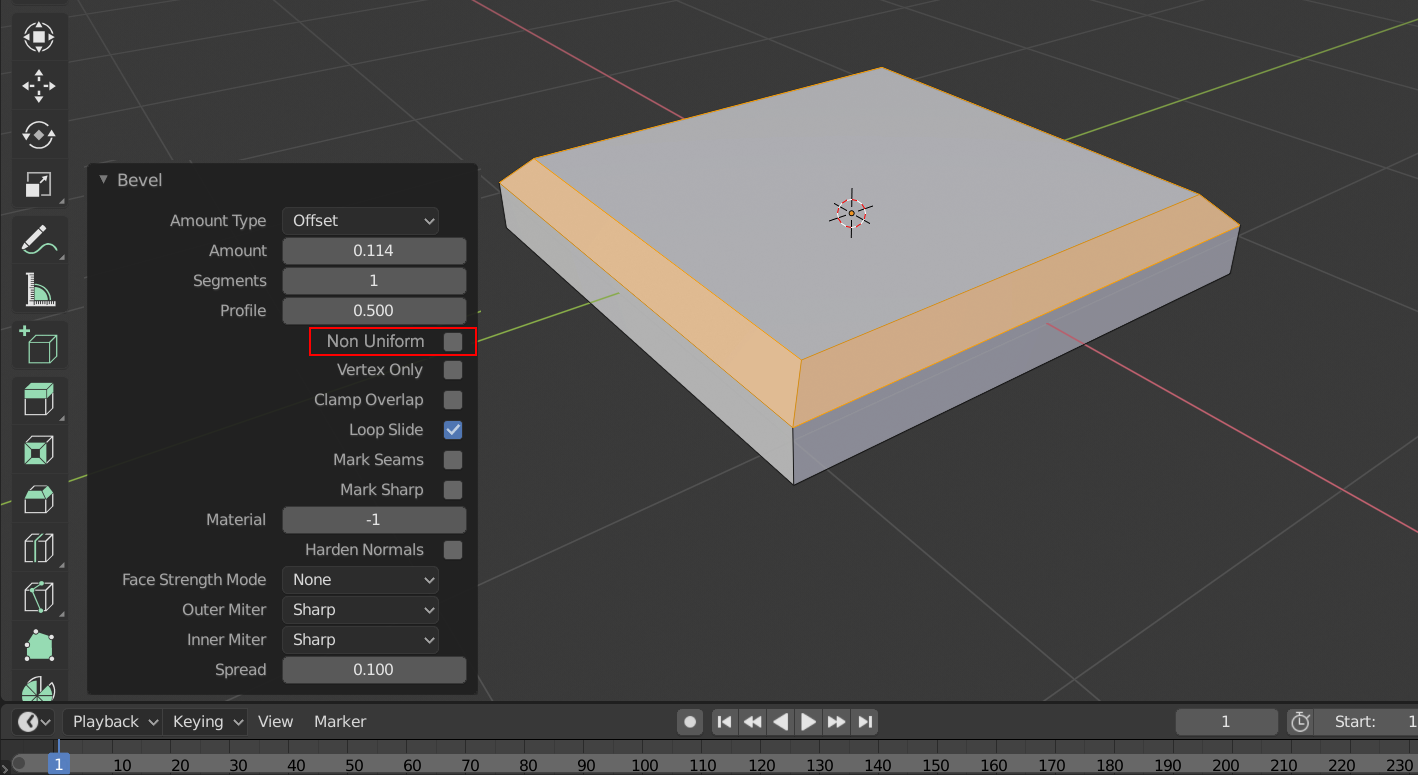The width and height of the screenshot is (1418, 775).
Task: Open the Outer Miter dropdown
Action: click(361, 610)
